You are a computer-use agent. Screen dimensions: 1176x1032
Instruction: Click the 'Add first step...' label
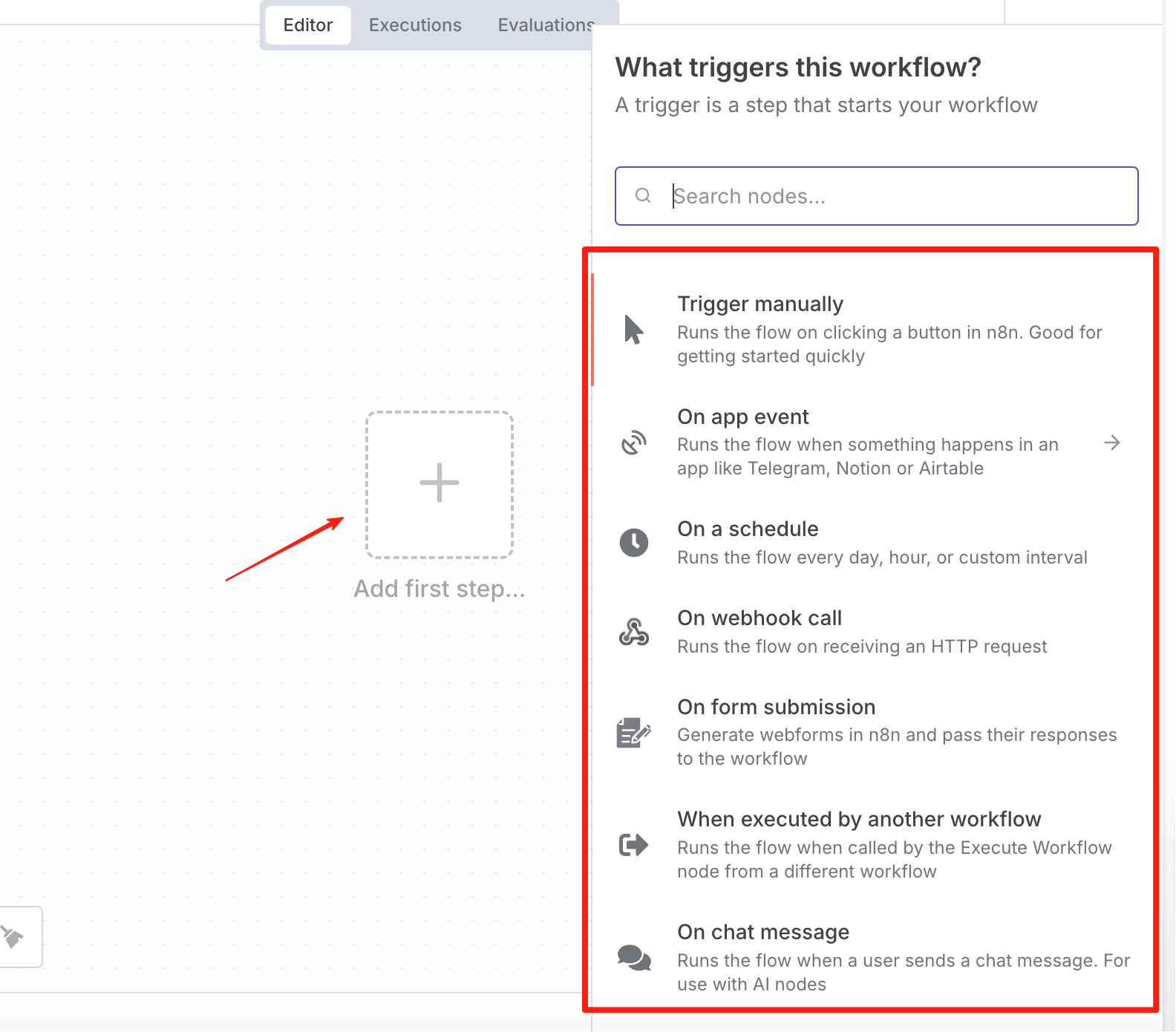point(440,589)
